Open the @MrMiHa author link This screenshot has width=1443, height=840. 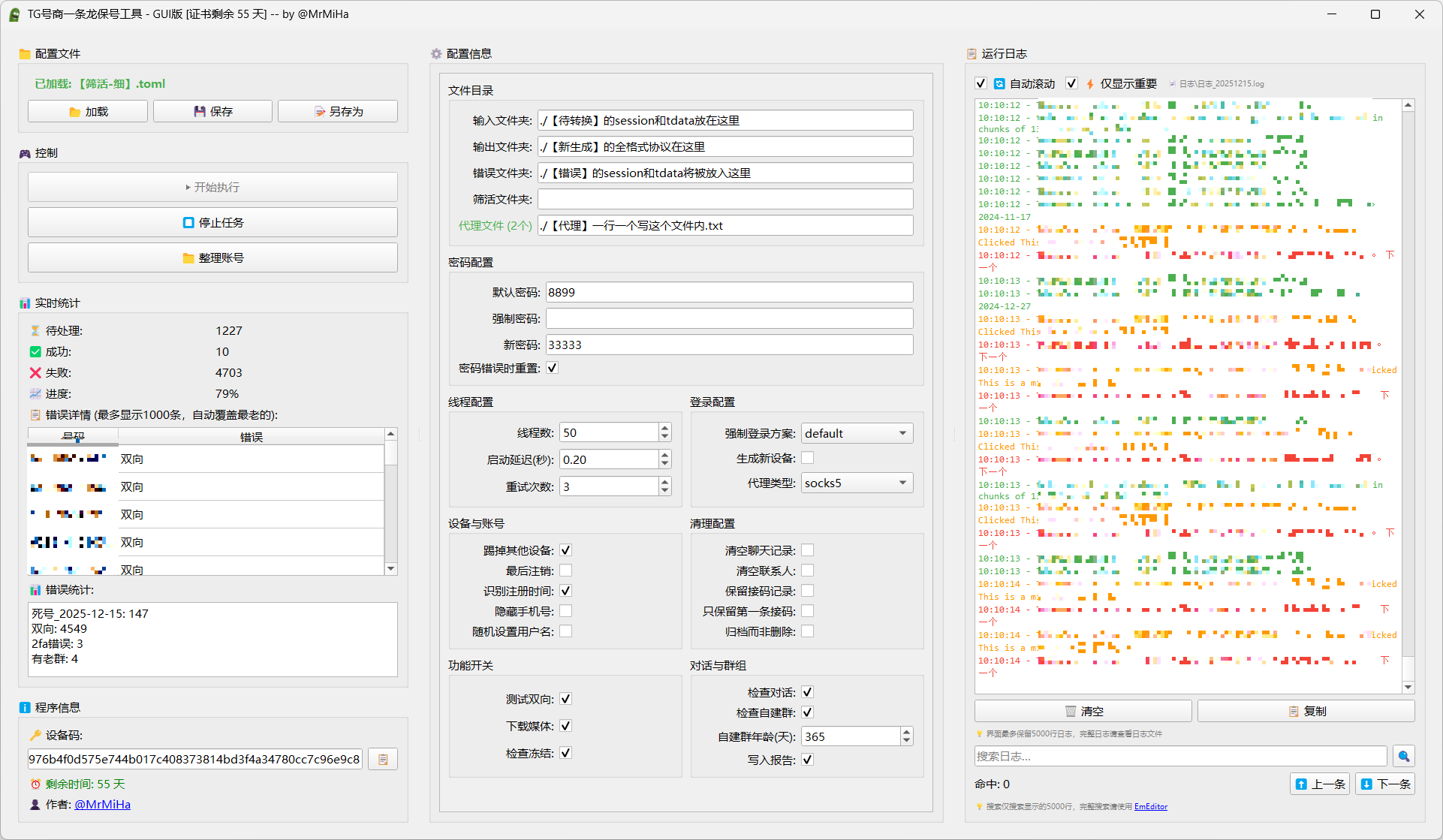point(102,804)
